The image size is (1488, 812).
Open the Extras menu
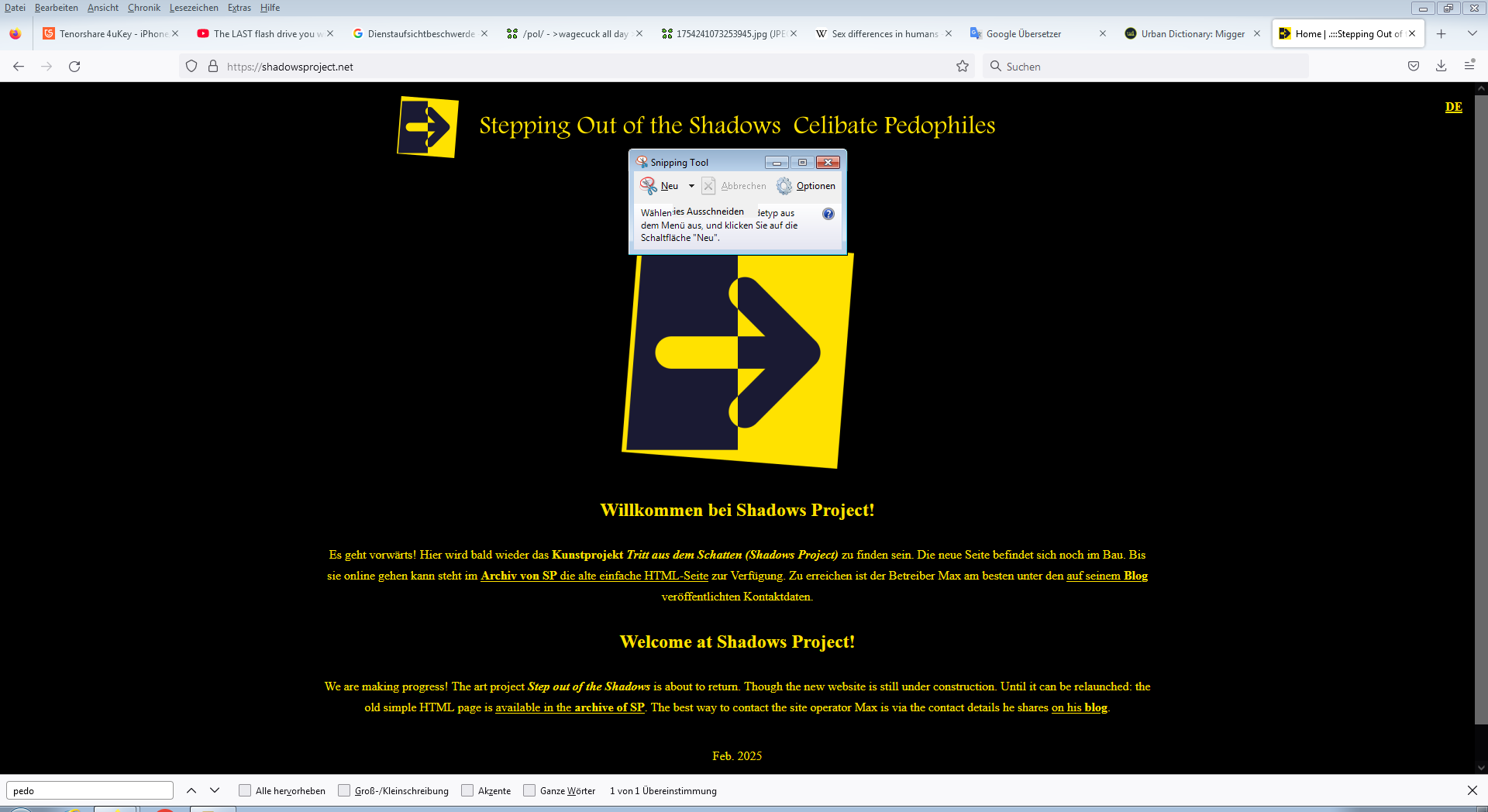coord(239,8)
